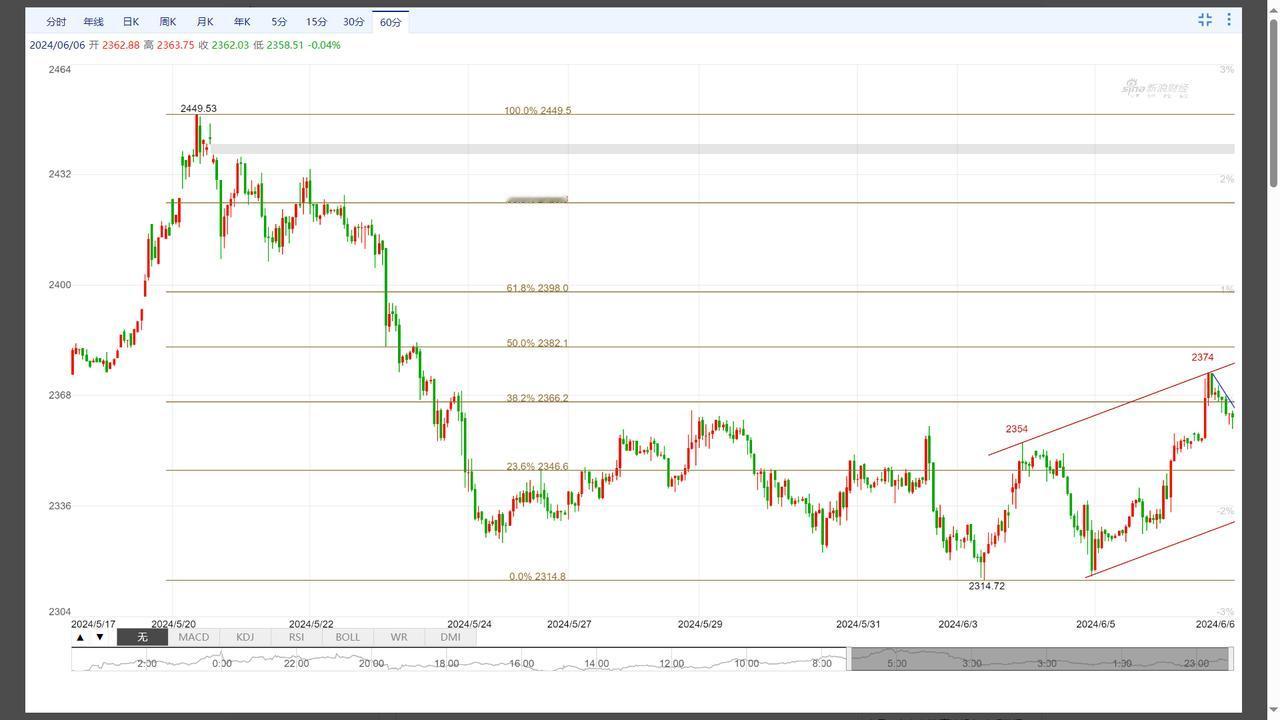Click the gray selected range in navigator
Image resolution: width=1280 pixels, height=720 pixels.
1040,659
